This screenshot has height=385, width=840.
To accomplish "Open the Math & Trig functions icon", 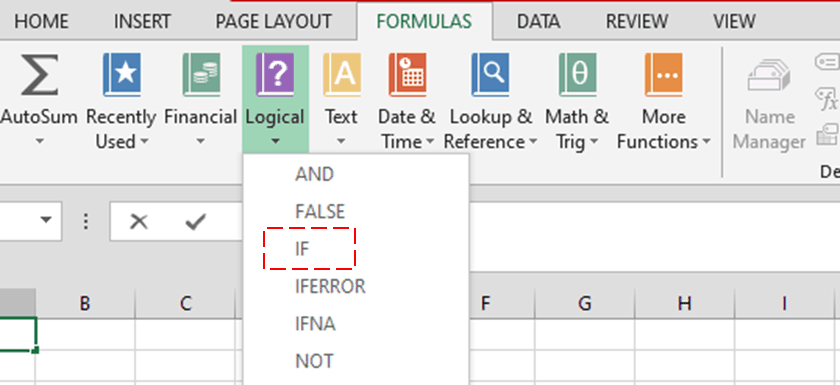I will pos(578,75).
